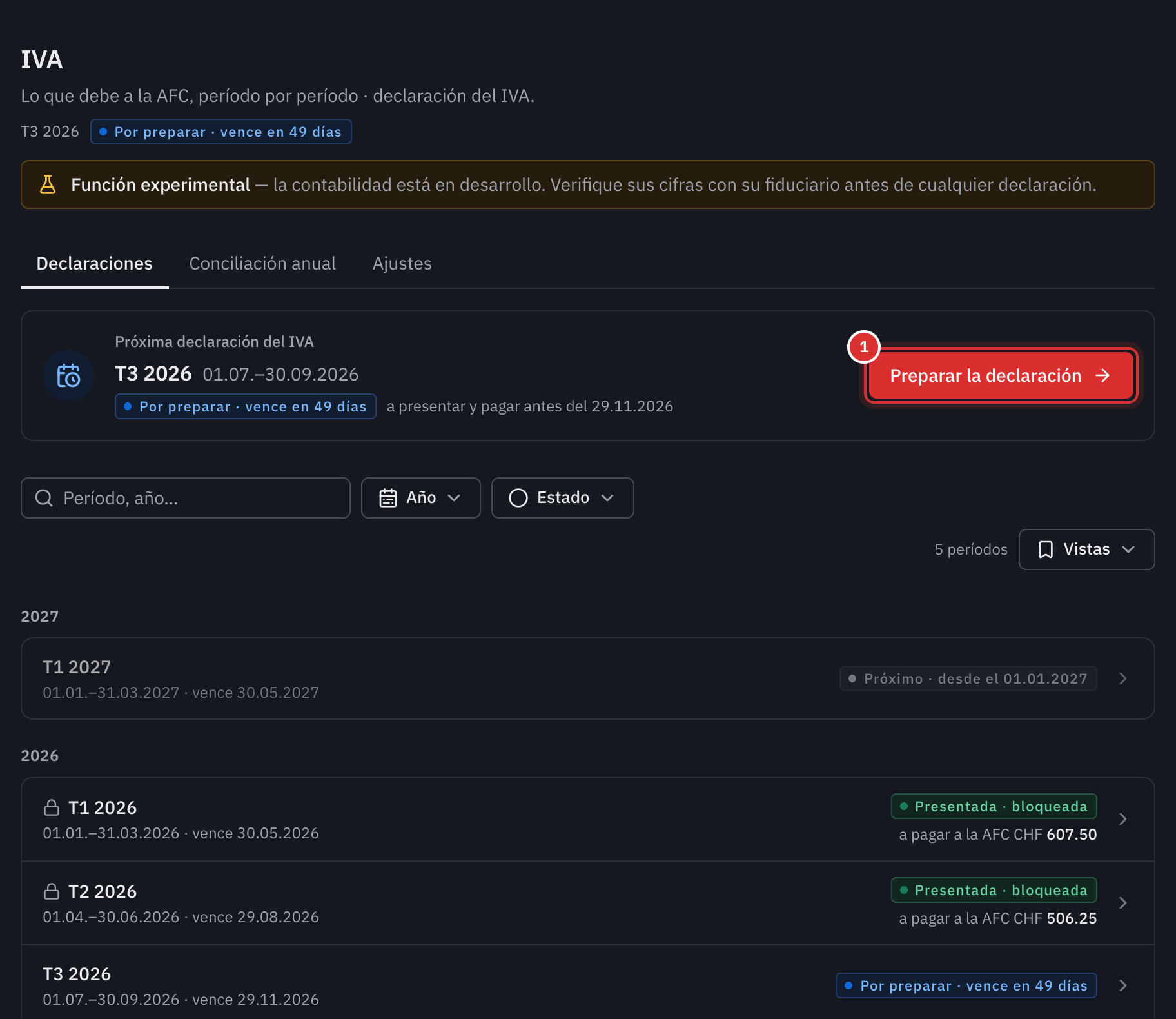1176x1019 pixels.
Task: Open T1 2027 row chevron
Action: click(x=1123, y=678)
